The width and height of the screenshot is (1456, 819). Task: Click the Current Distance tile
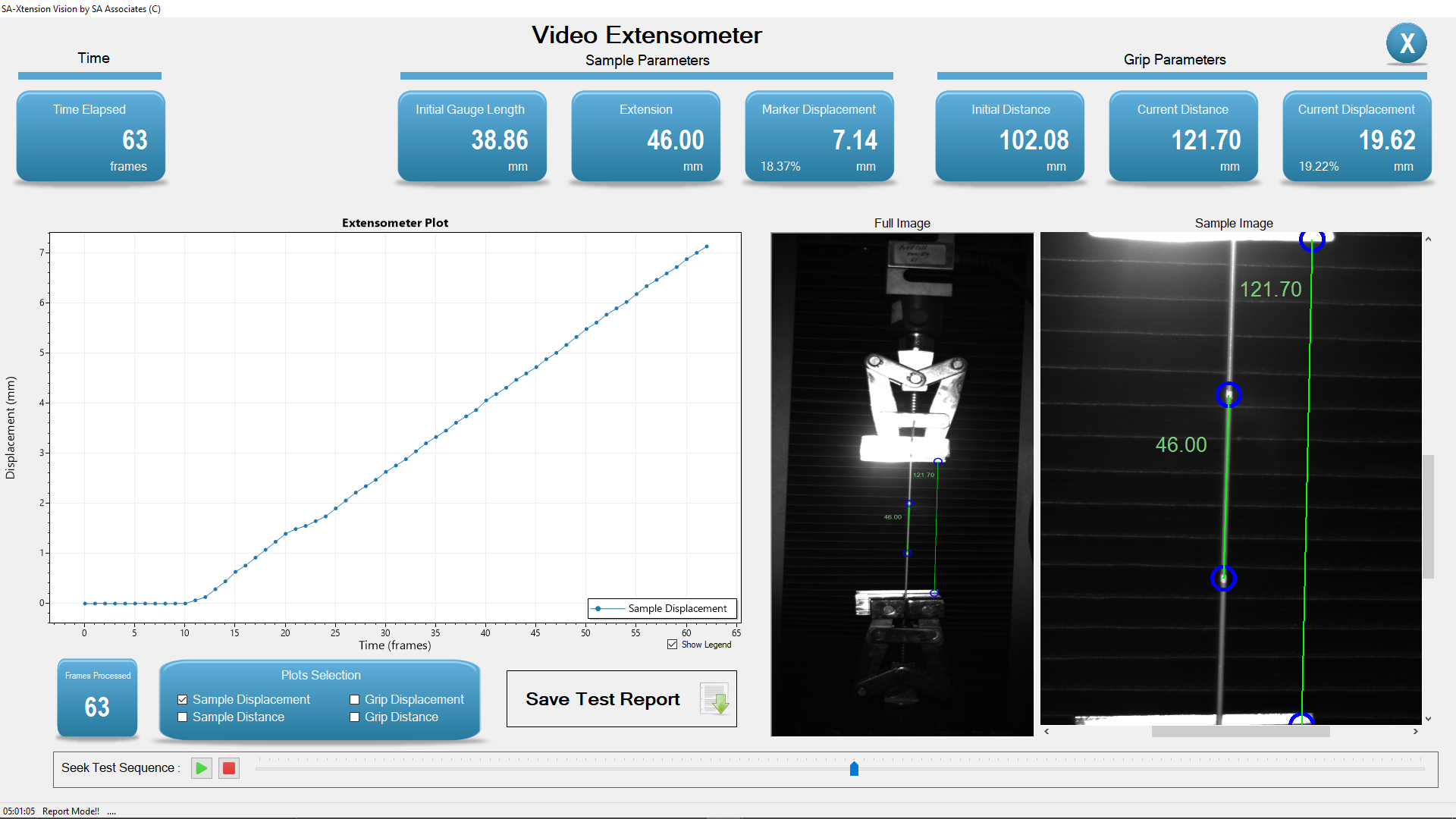pyautogui.click(x=1184, y=136)
